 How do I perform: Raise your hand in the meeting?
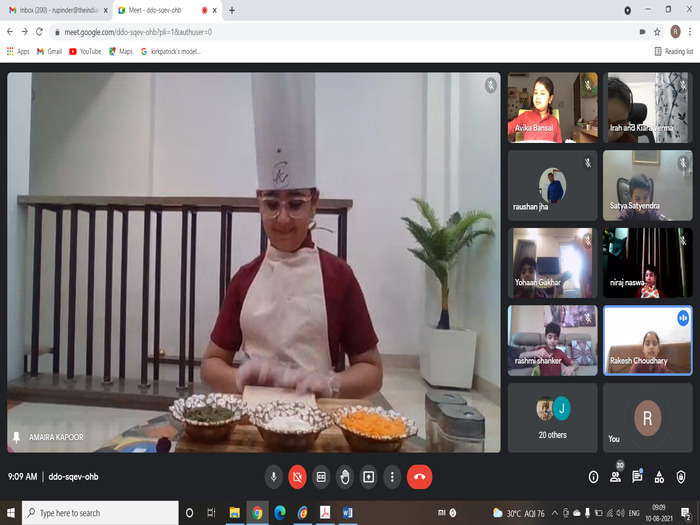click(x=345, y=477)
